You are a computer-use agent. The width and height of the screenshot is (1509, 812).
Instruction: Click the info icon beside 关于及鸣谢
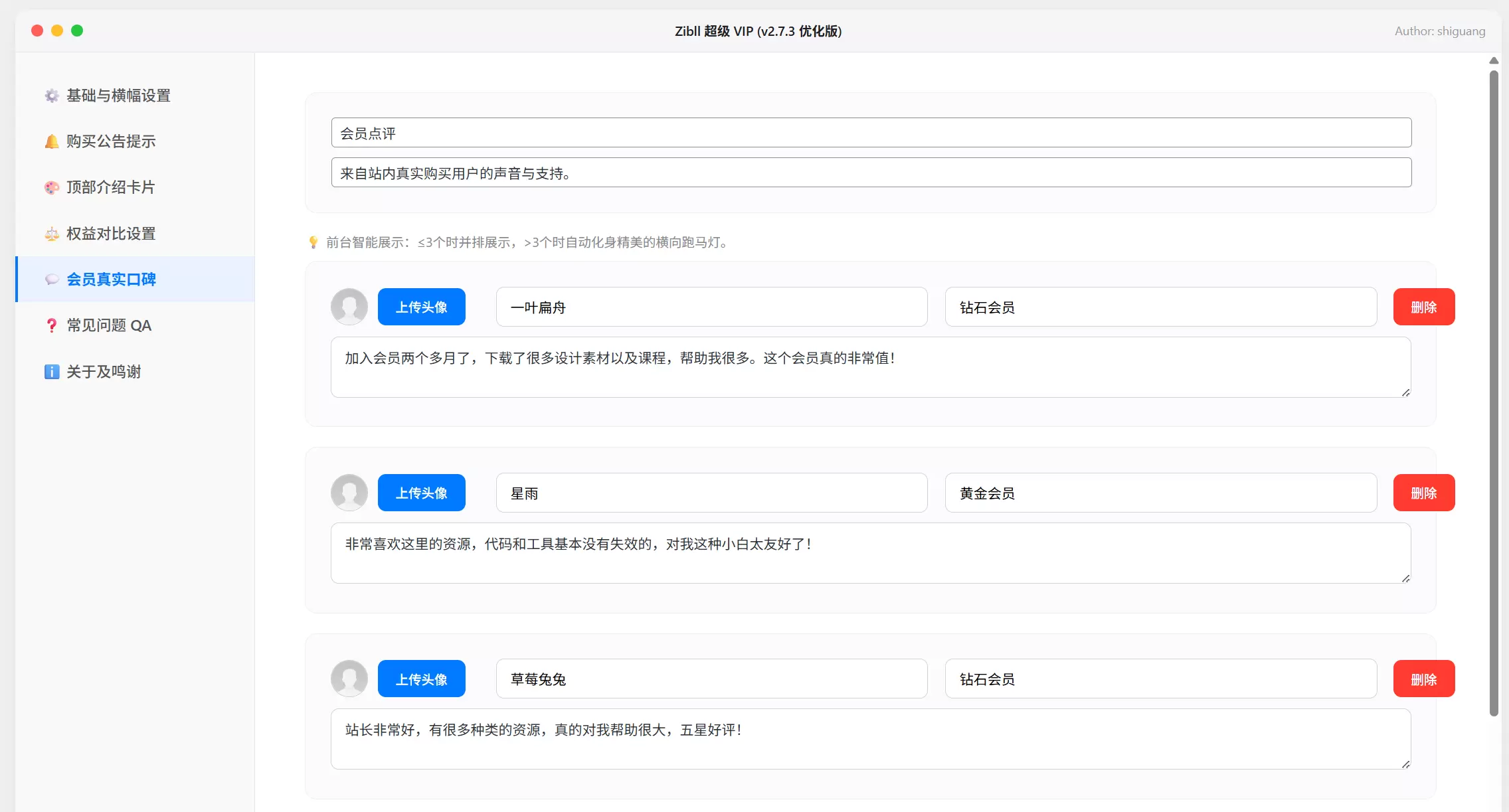point(52,372)
